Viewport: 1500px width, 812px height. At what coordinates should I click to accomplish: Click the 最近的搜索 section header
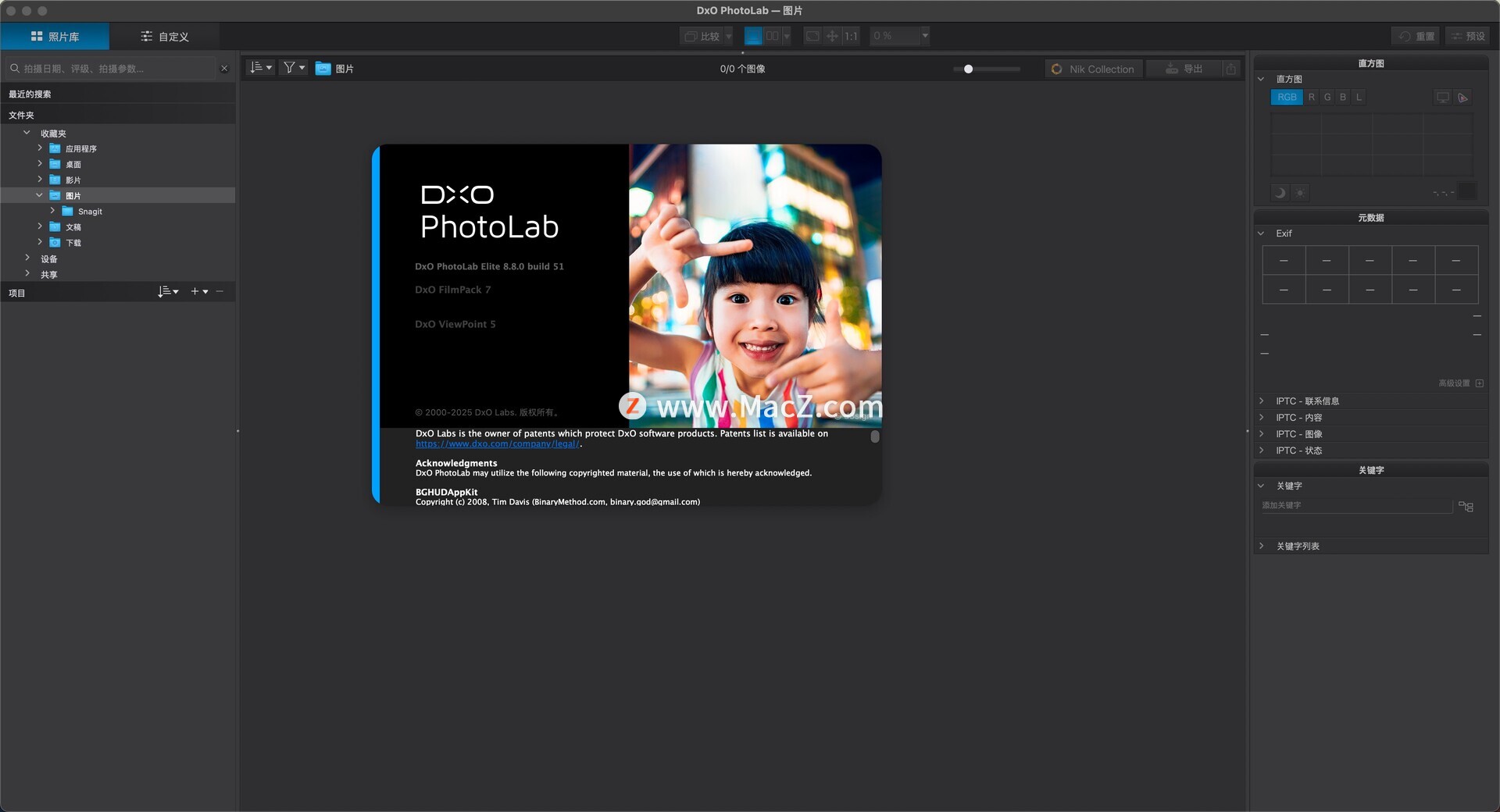118,94
